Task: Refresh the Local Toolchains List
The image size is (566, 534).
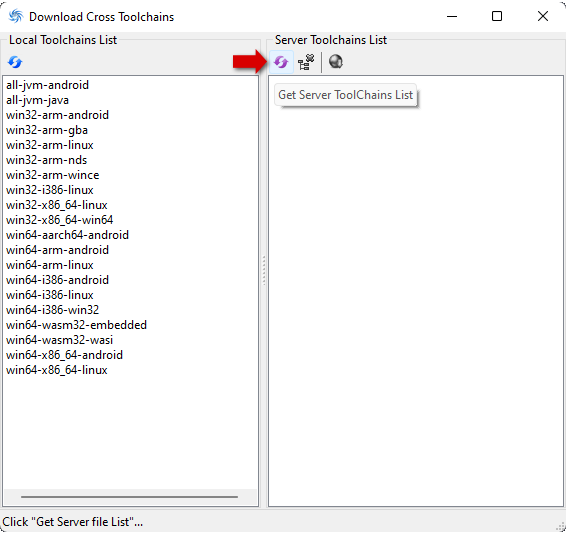Action: [15, 62]
